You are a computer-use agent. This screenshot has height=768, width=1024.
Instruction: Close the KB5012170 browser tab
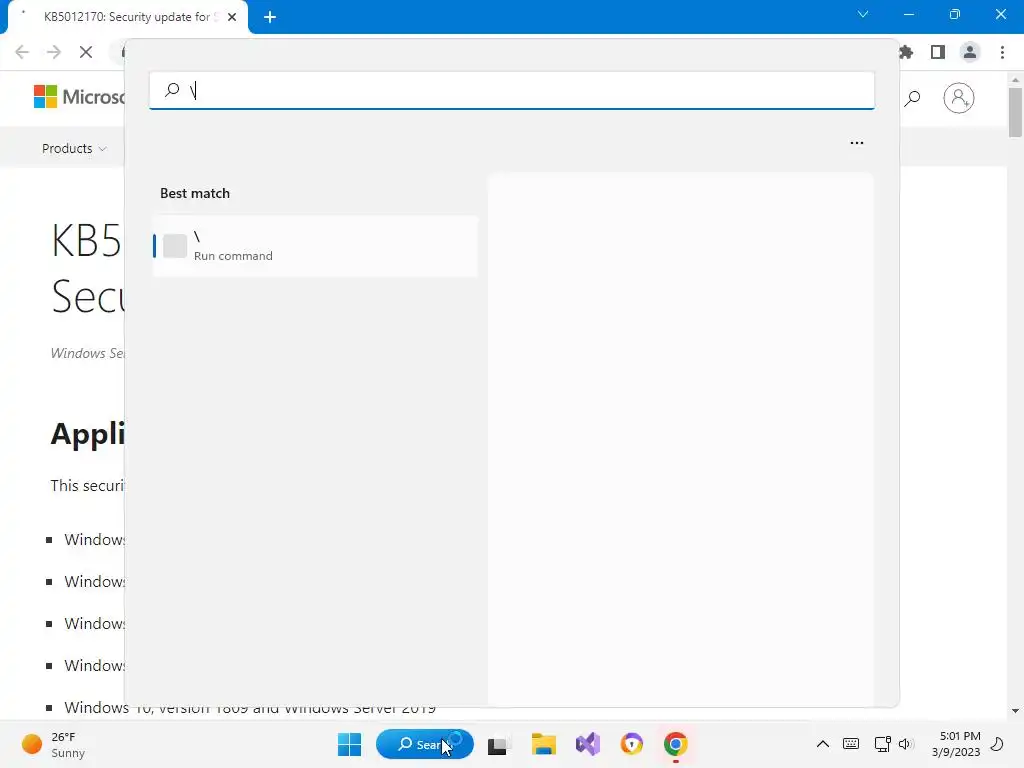[232, 17]
